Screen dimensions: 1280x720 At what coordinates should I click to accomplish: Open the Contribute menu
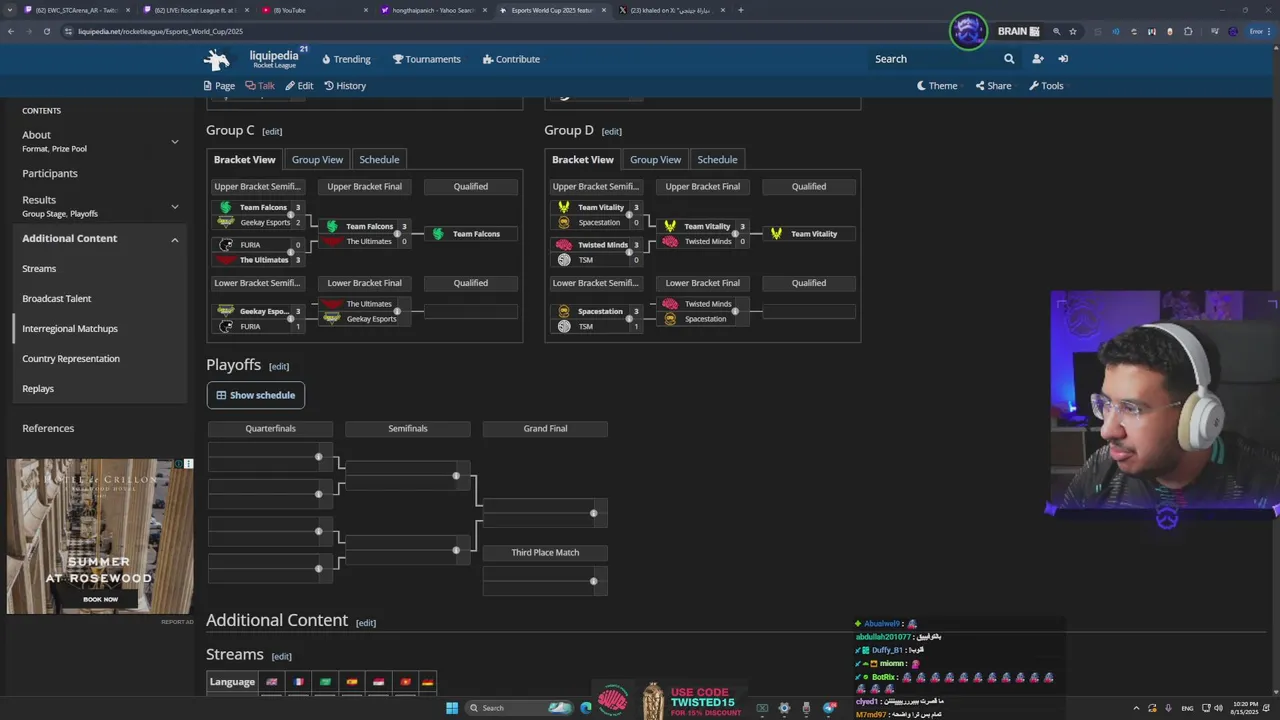pos(511,59)
